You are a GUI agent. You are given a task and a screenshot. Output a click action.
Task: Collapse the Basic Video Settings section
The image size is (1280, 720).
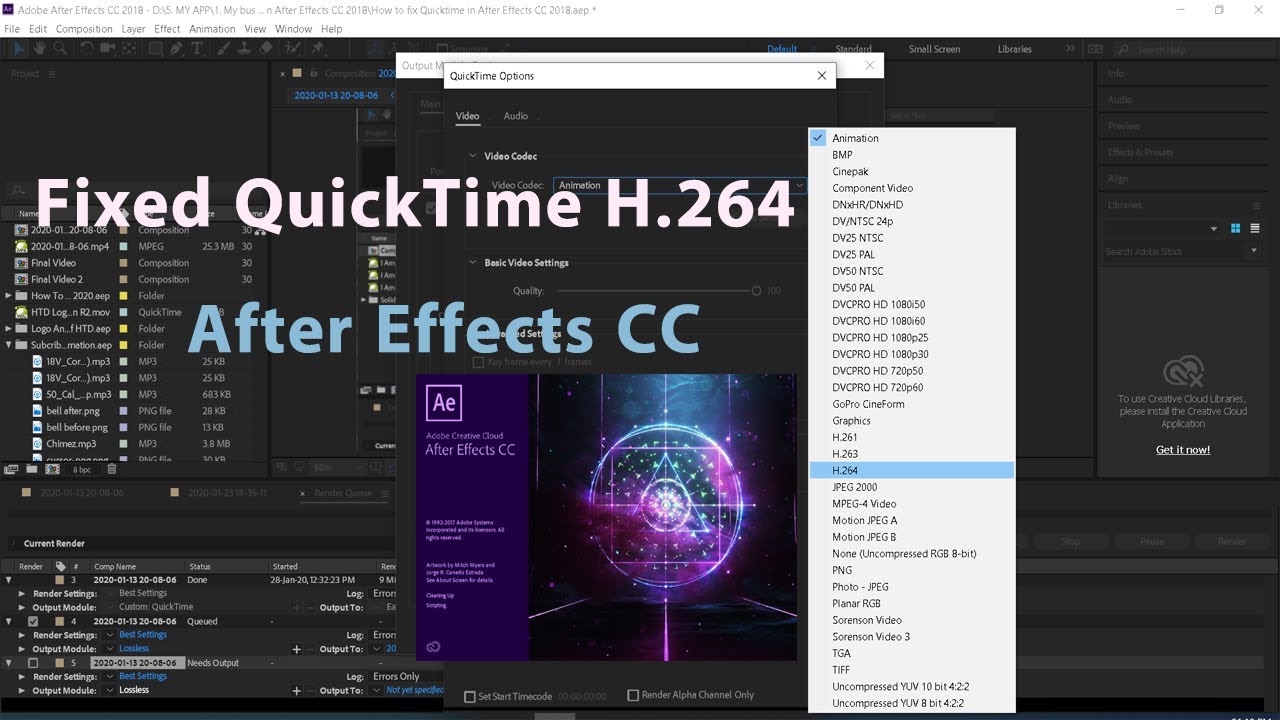[473, 263]
